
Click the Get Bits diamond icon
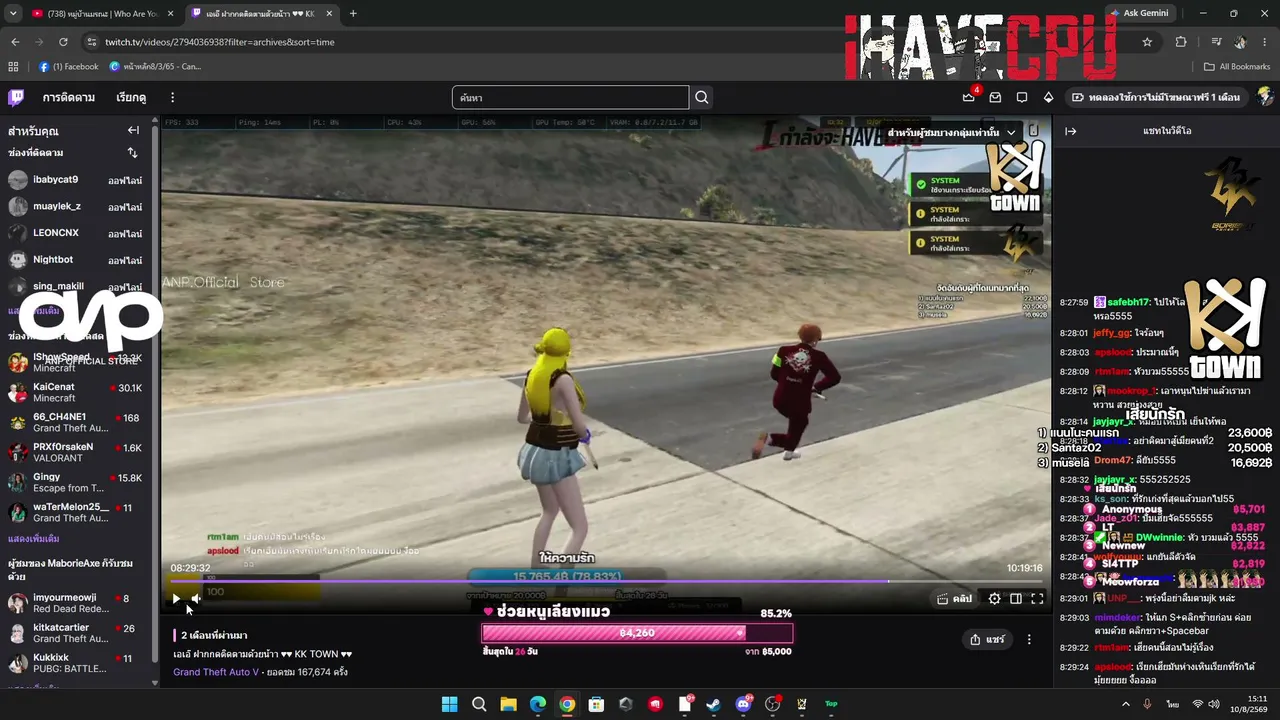(x=1048, y=97)
